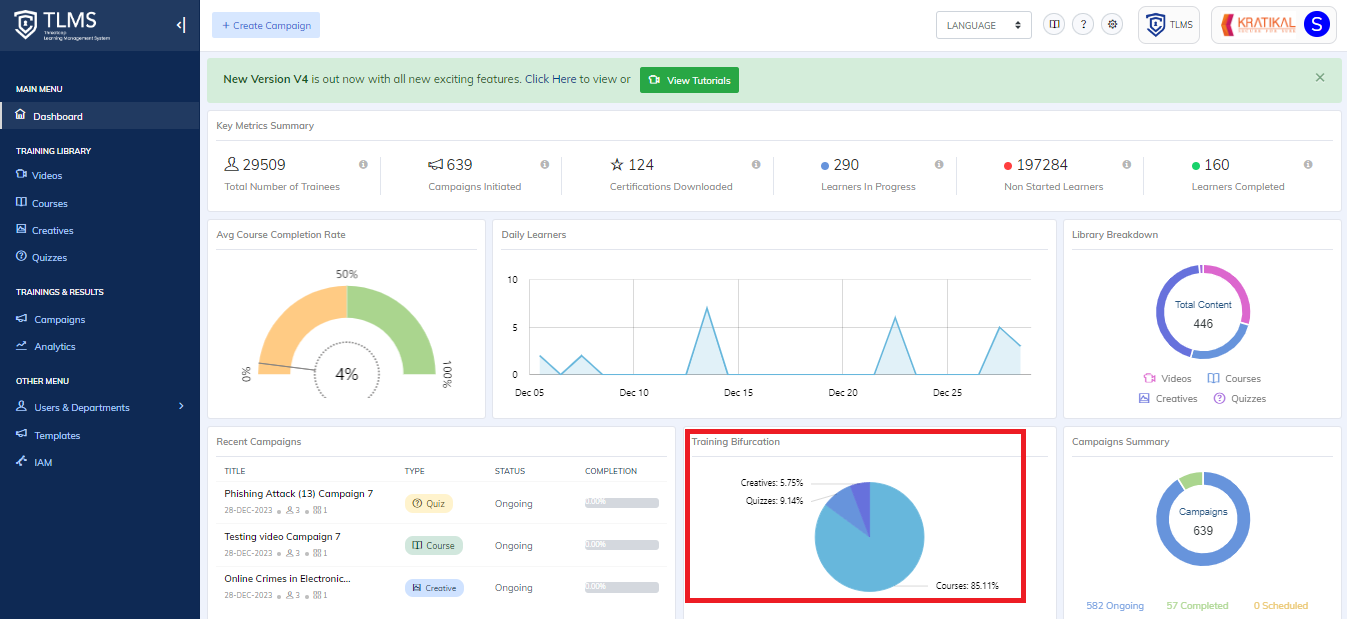Open Dashboard in the main menu
1347x619 pixels.
point(100,116)
